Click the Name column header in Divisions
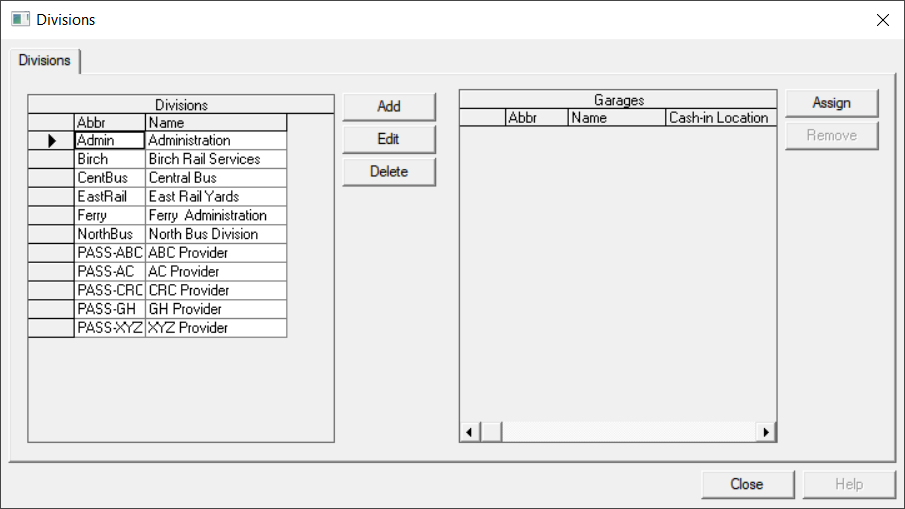This screenshot has height=509, width=905. 216,122
